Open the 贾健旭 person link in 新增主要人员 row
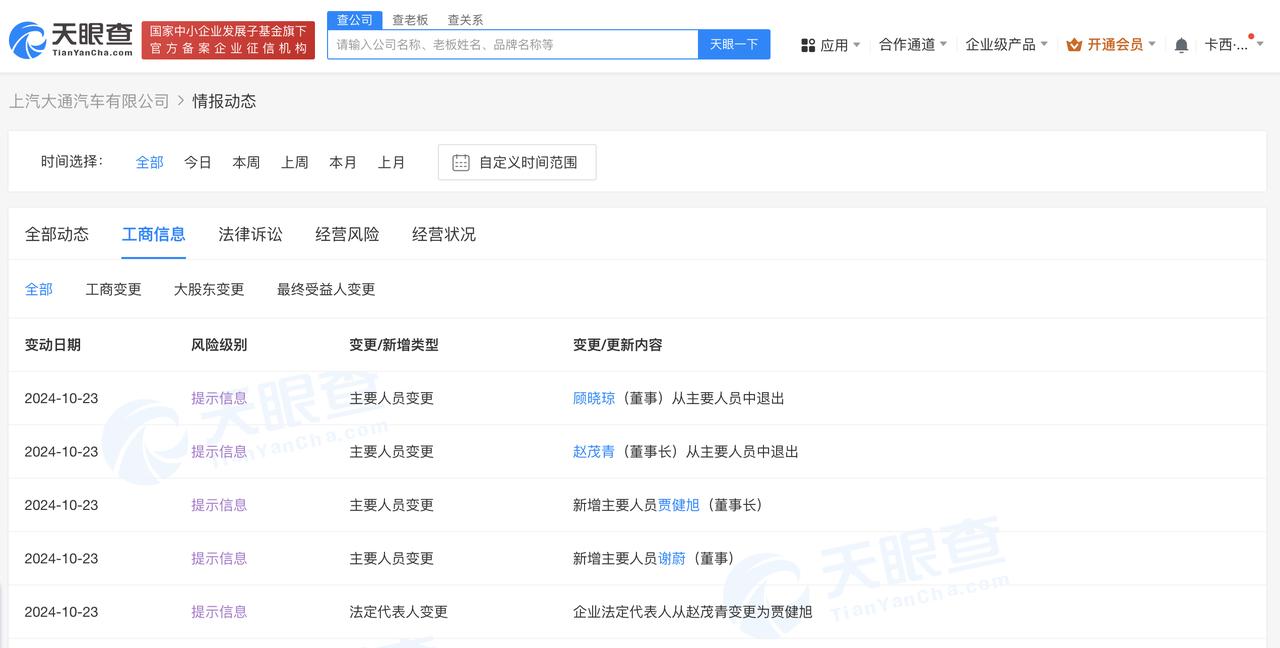1280x648 pixels. point(679,505)
